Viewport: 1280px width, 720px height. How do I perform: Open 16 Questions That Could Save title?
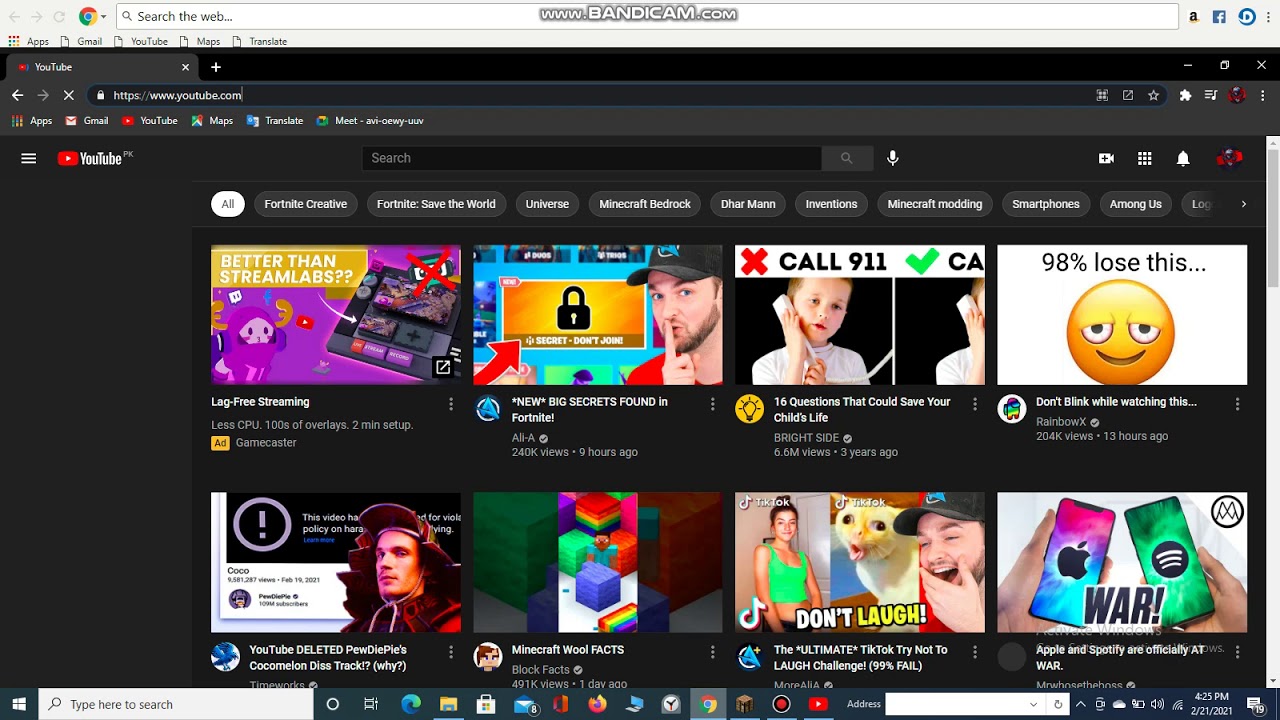tap(862, 410)
